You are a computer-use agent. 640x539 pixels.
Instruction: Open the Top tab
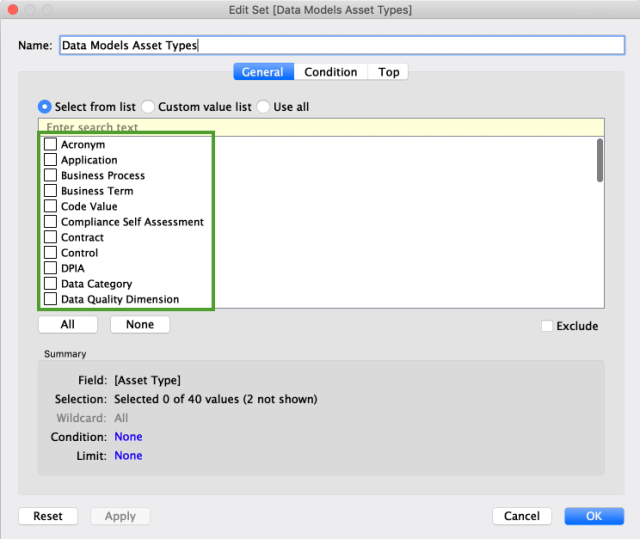click(389, 72)
